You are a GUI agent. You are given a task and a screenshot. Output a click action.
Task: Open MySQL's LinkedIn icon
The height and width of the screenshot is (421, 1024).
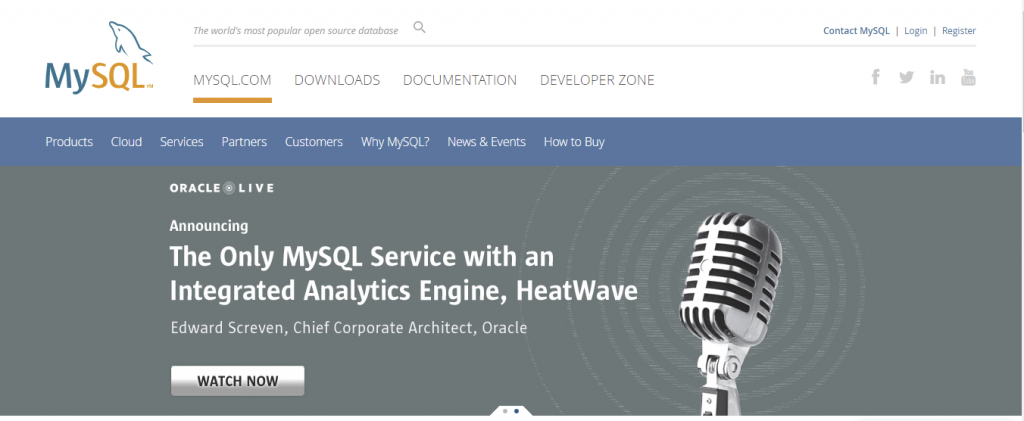pos(937,78)
